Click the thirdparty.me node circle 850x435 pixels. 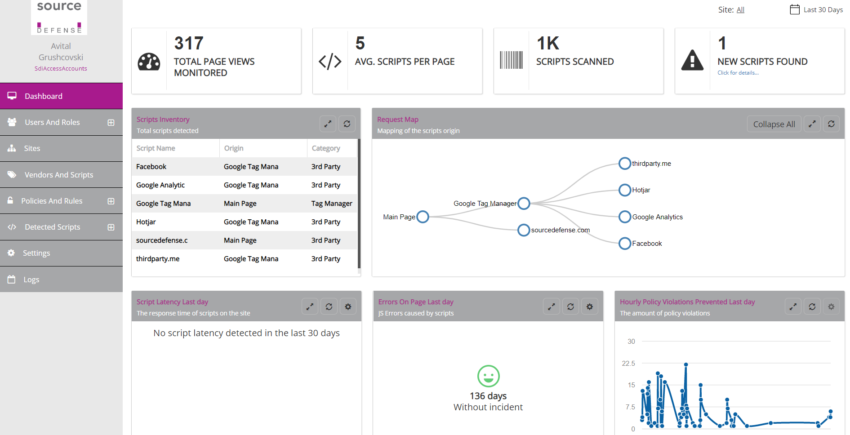[624, 163]
